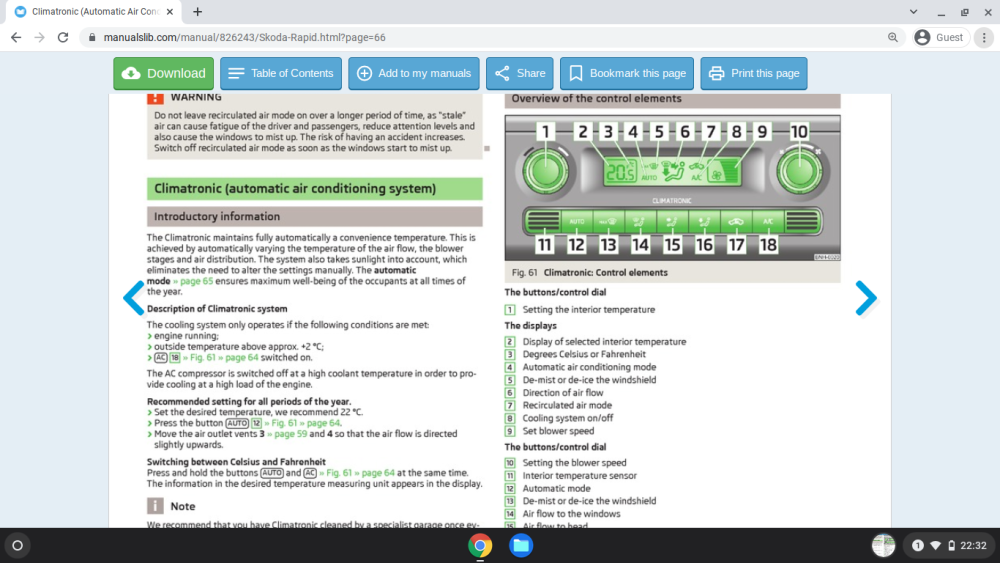1000x563 pixels.
Task: Open the system tray clock 22:32
Action: pyautogui.click(x=973, y=546)
